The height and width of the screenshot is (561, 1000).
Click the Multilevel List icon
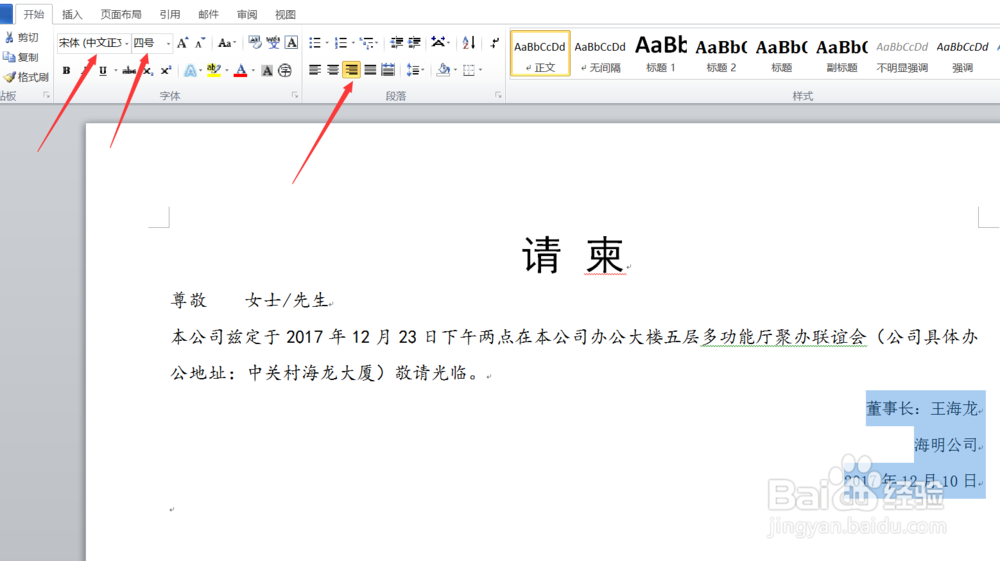pyautogui.click(x=367, y=43)
